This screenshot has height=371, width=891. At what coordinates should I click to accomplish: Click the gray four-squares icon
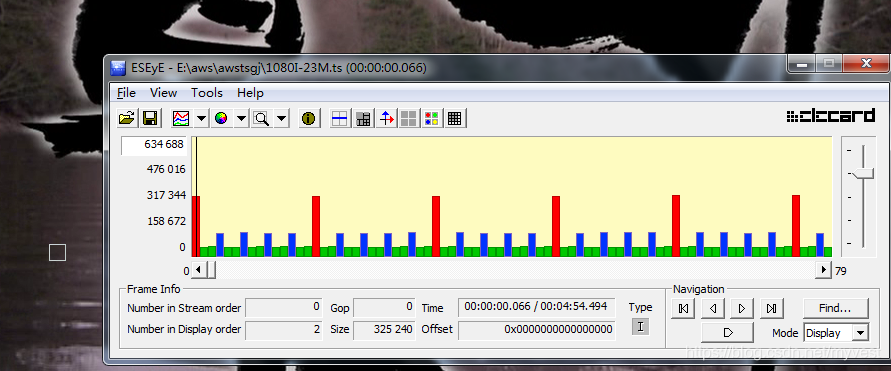[x=409, y=118]
